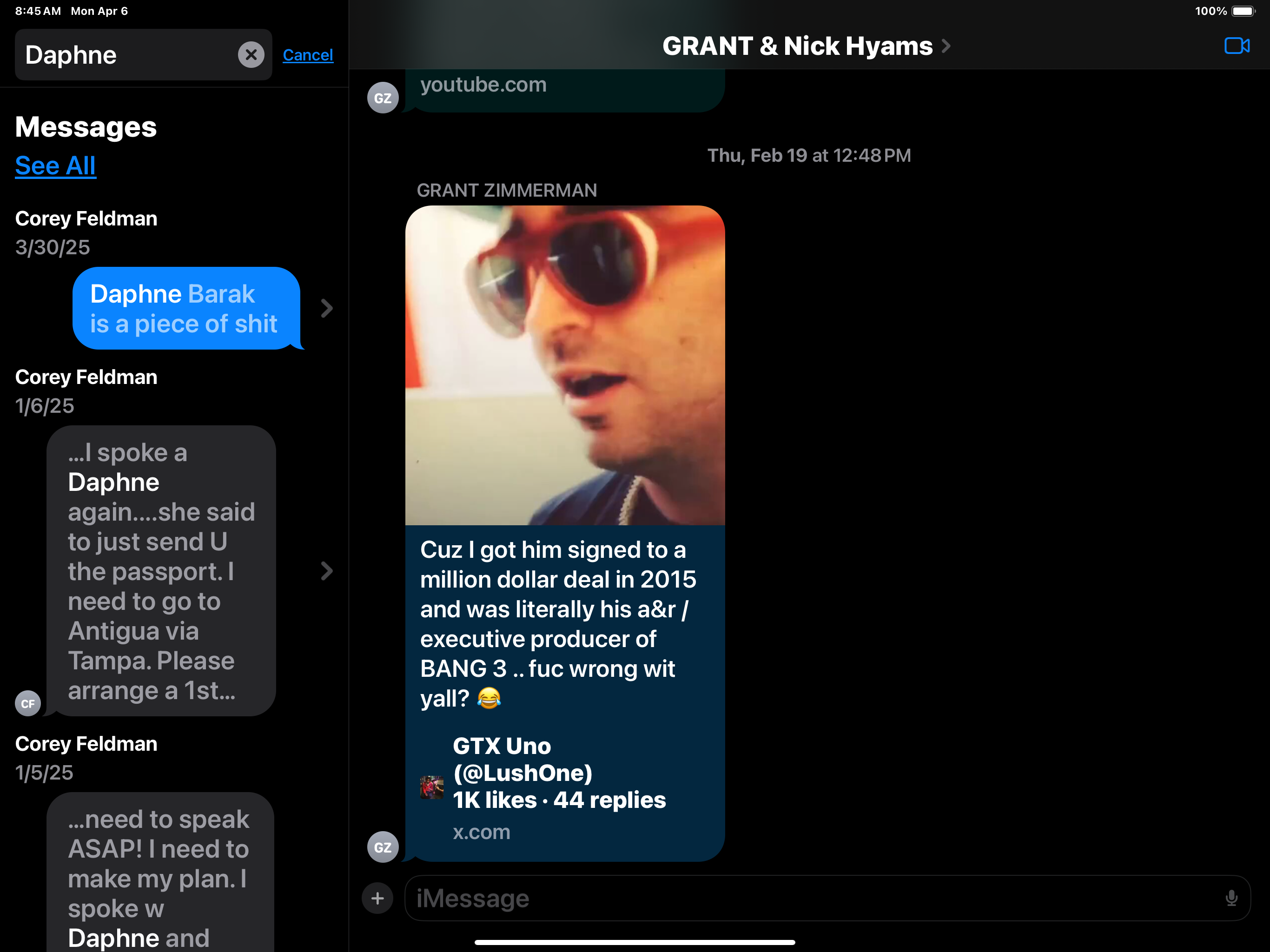This screenshot has height=952, width=1270.
Task: Open the x.com link at preview bottom
Action: (x=481, y=832)
